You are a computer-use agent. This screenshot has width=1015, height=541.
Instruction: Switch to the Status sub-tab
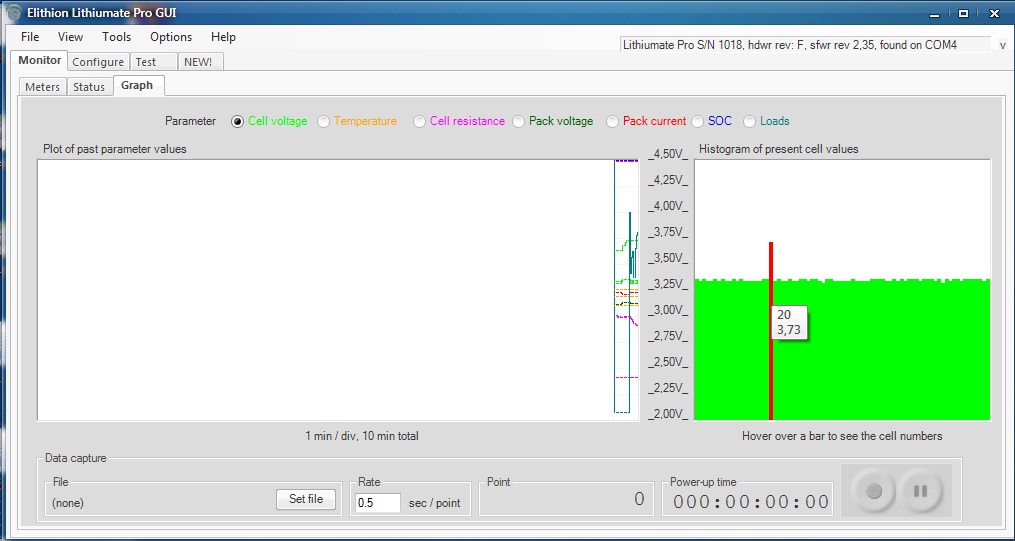(89, 87)
